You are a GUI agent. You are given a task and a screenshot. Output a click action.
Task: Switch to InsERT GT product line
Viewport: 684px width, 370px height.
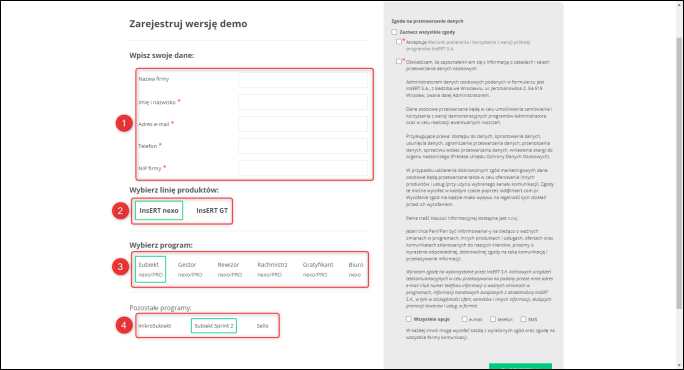click(212, 210)
